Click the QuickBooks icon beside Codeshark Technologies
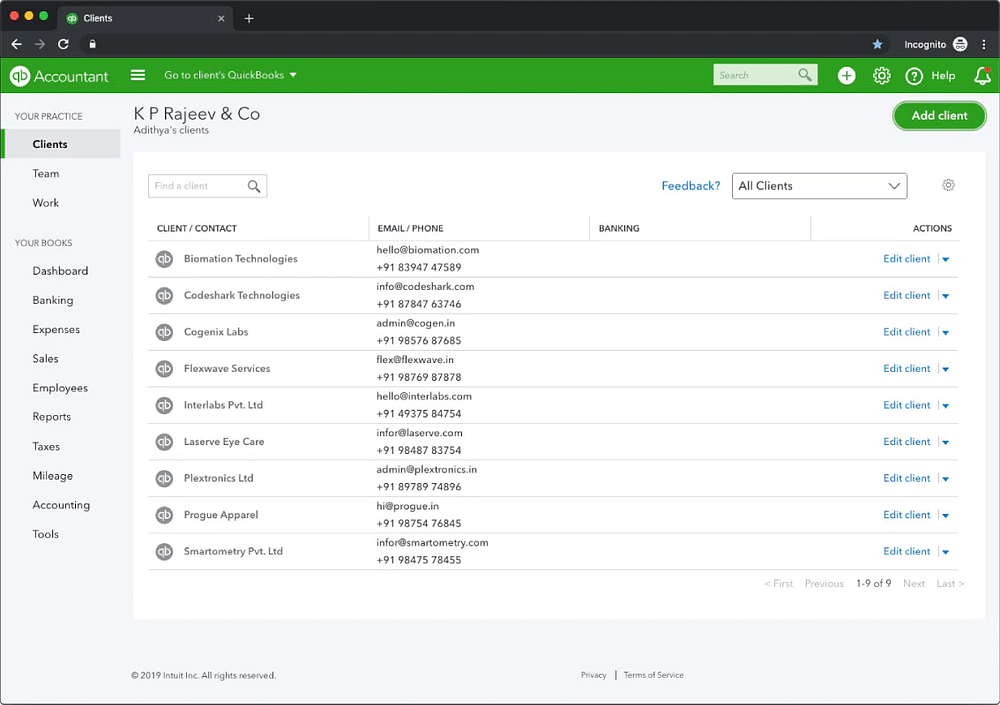 [x=165, y=295]
